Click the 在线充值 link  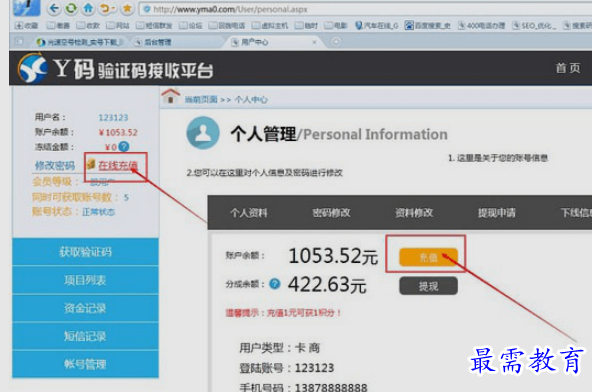pos(118,165)
